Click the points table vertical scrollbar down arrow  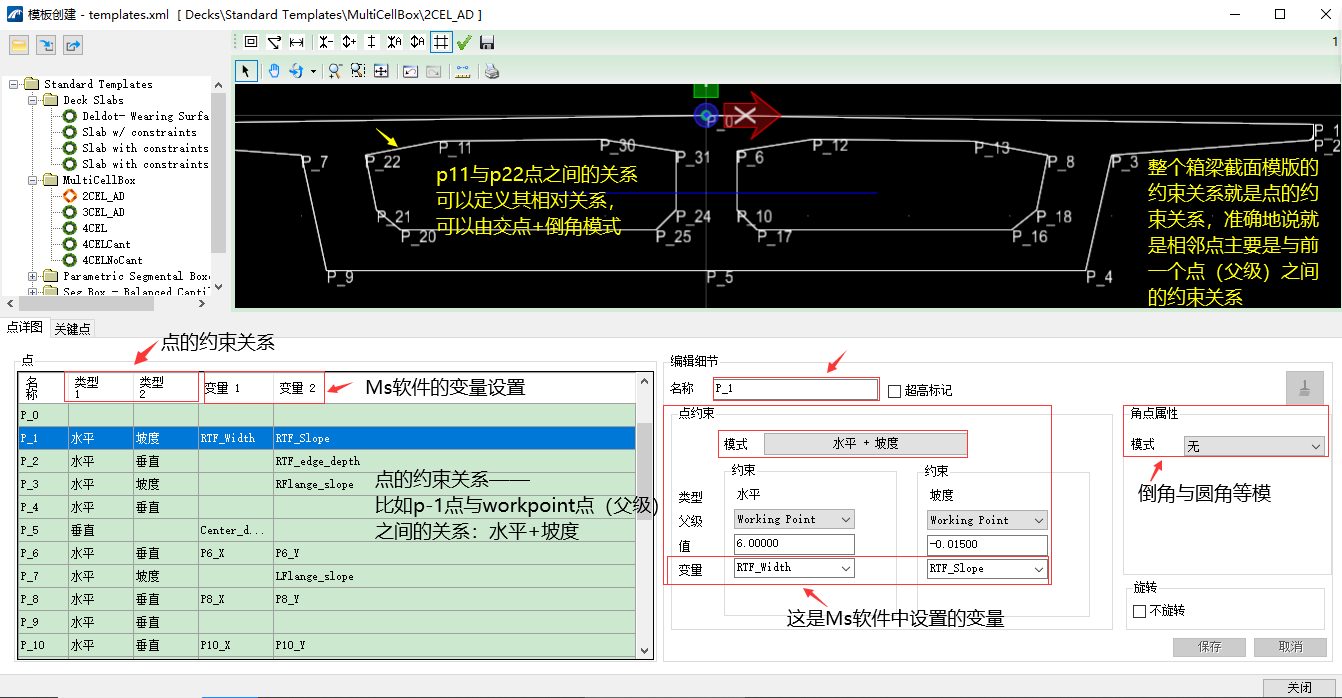coord(644,650)
